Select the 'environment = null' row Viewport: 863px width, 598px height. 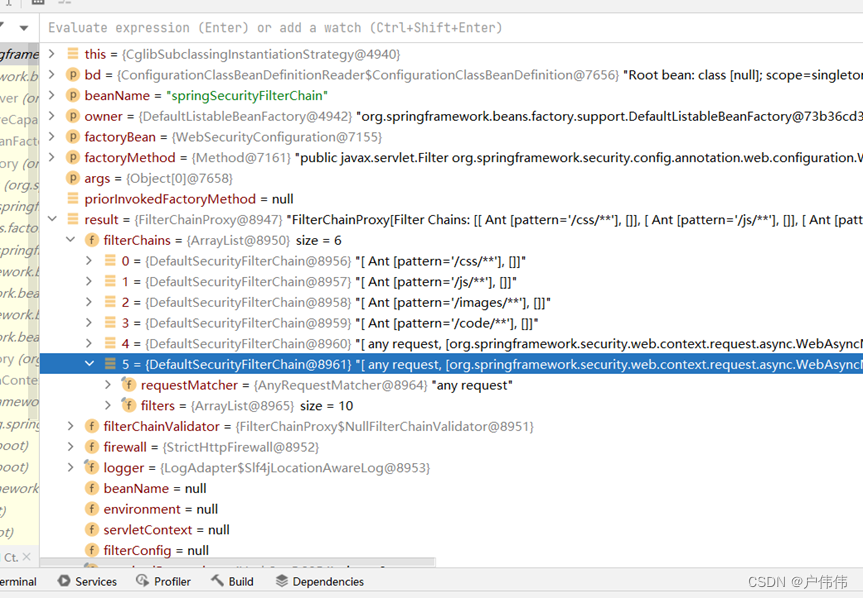451,509
